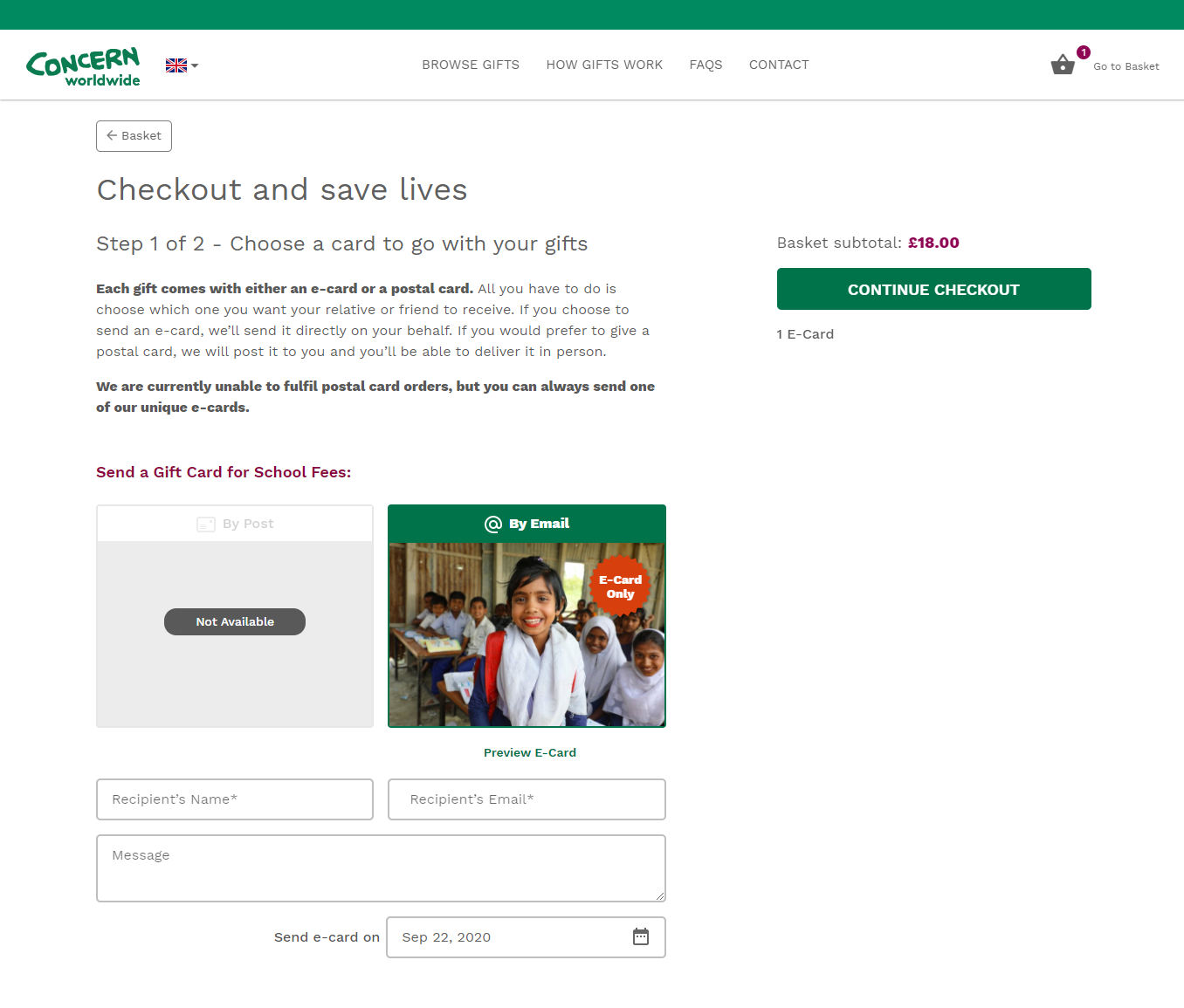This screenshot has width=1184, height=1008.
Task: Click the E-Card Only starburst badge
Action: [x=620, y=586]
